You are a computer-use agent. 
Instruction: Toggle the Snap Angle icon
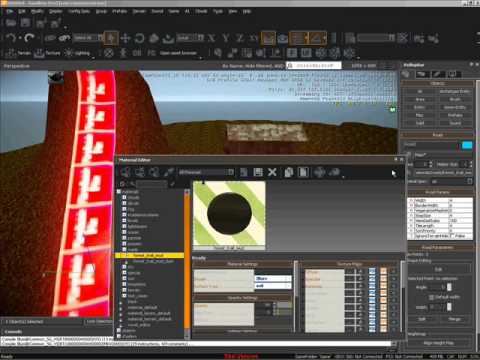click(317, 38)
